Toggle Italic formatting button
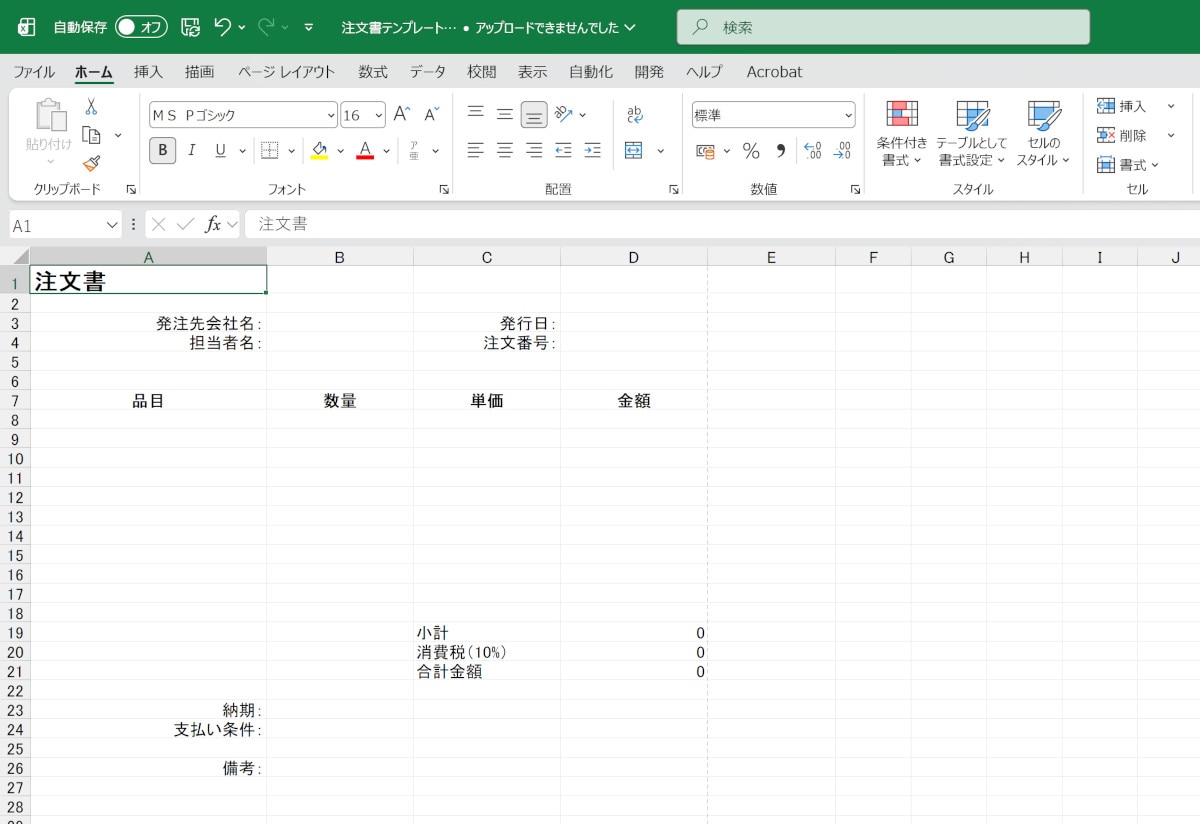The width and height of the screenshot is (1200, 824). [191, 151]
